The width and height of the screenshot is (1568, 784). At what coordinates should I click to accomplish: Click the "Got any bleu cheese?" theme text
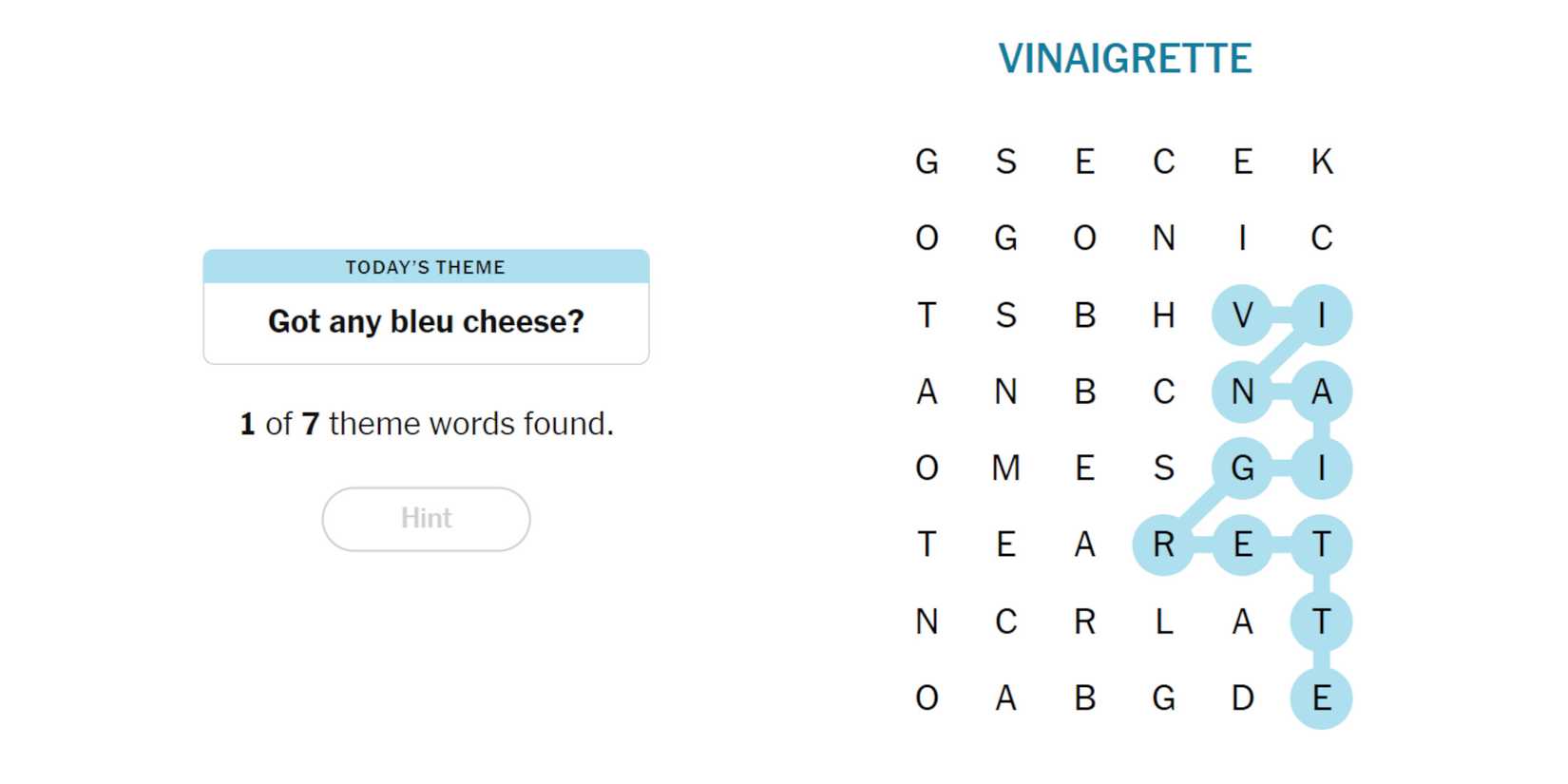426,322
